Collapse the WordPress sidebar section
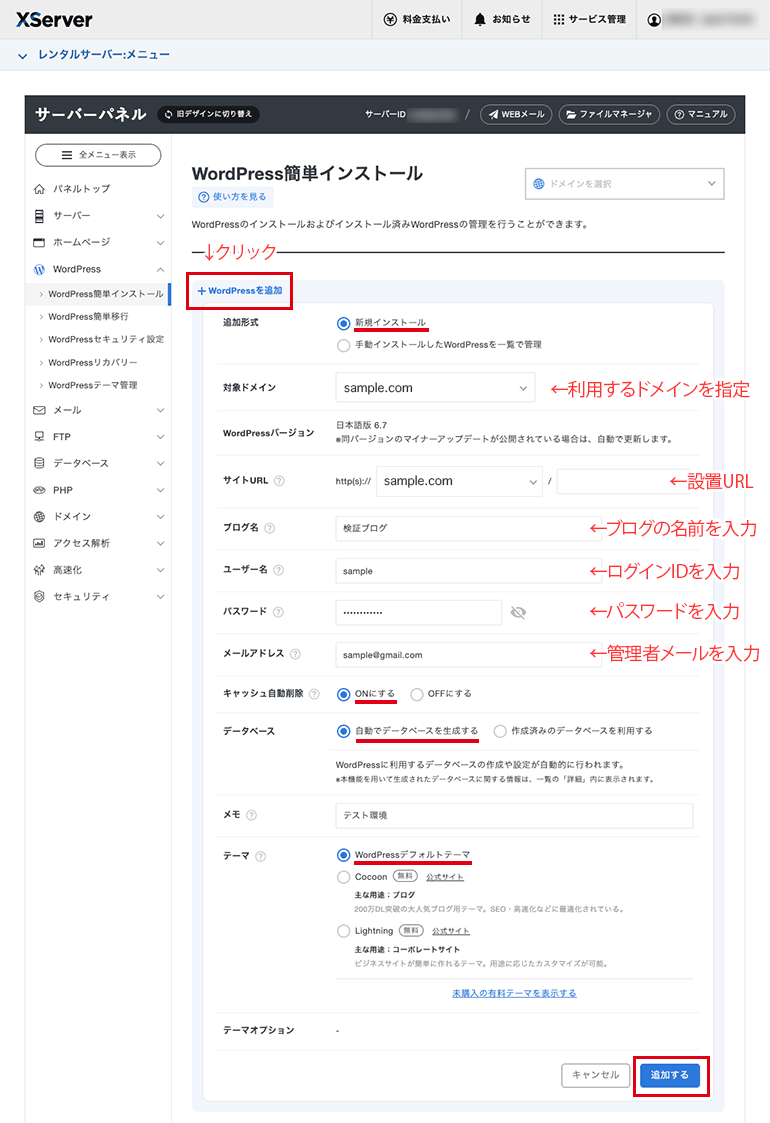 coord(160,269)
